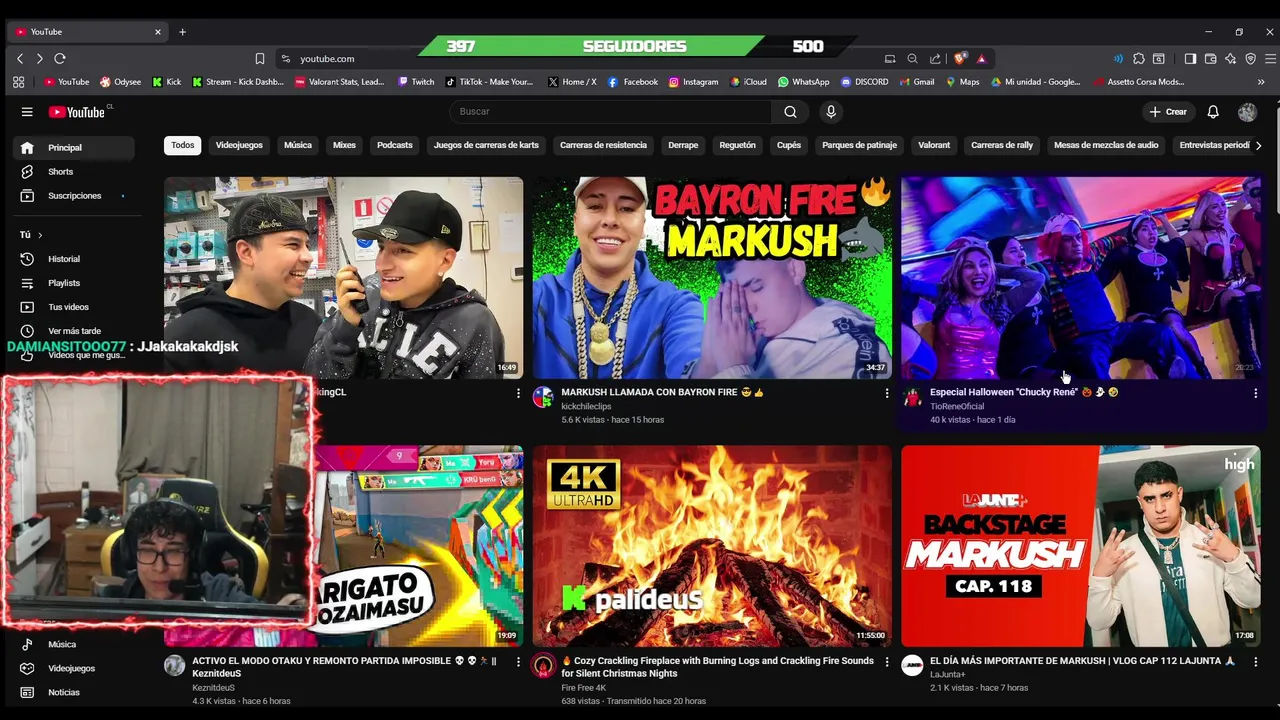The height and width of the screenshot is (720, 1280).
Task: Select the Valorant filter chip
Action: pos(934,145)
